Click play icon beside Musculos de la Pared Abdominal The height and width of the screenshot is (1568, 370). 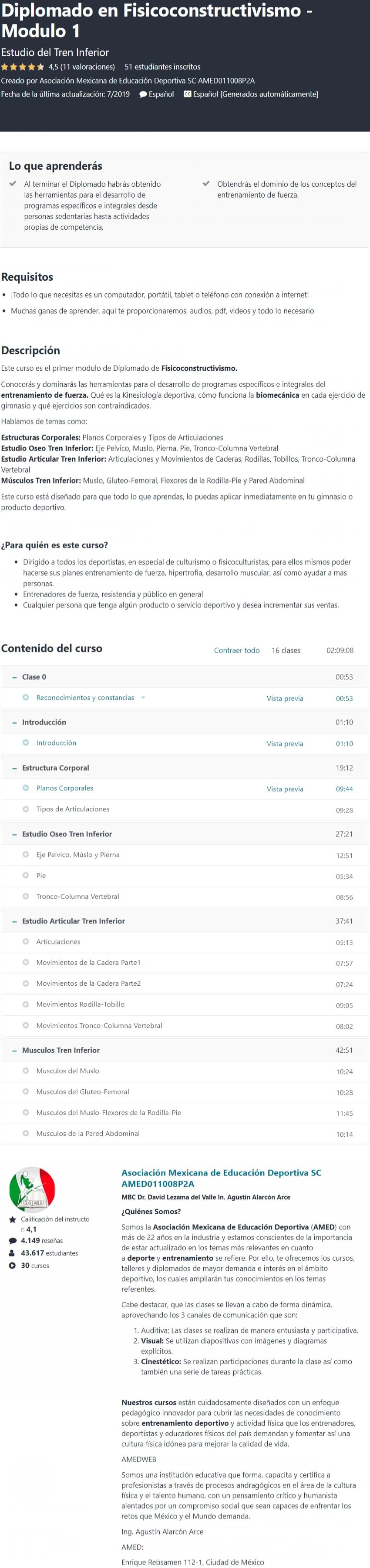click(x=26, y=1133)
